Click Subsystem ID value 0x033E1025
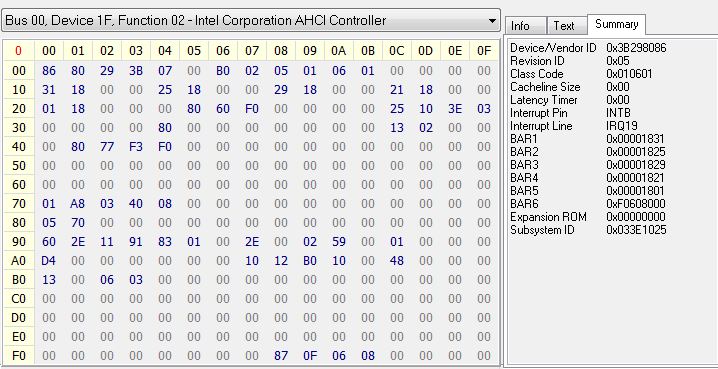This screenshot has width=718, height=369. click(636, 229)
